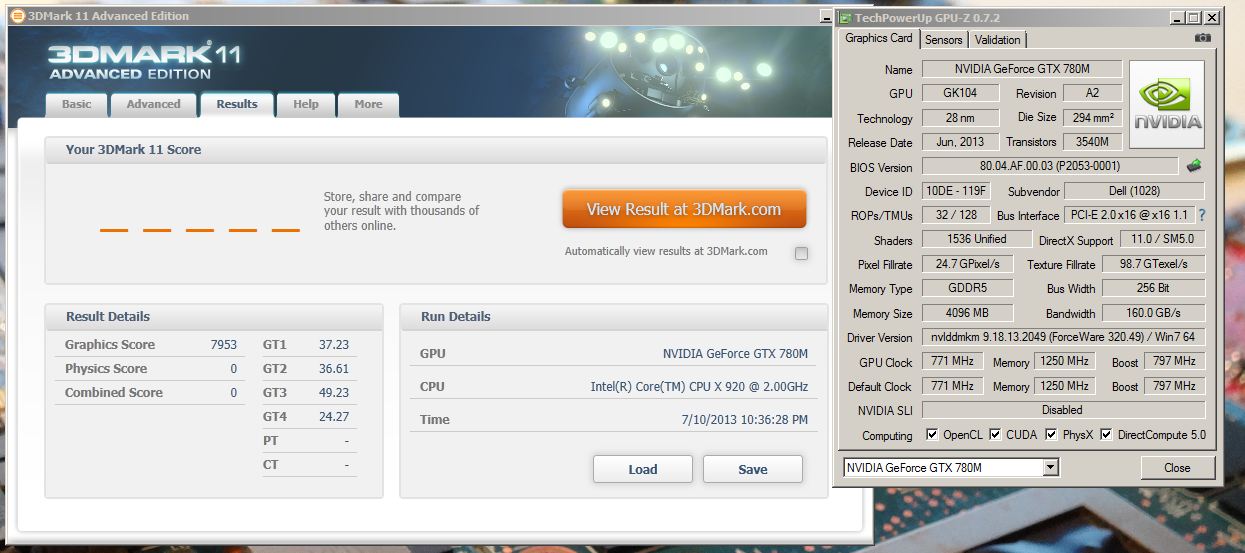Click the Subvendor Dell field
1245x553 pixels.
[1133, 191]
